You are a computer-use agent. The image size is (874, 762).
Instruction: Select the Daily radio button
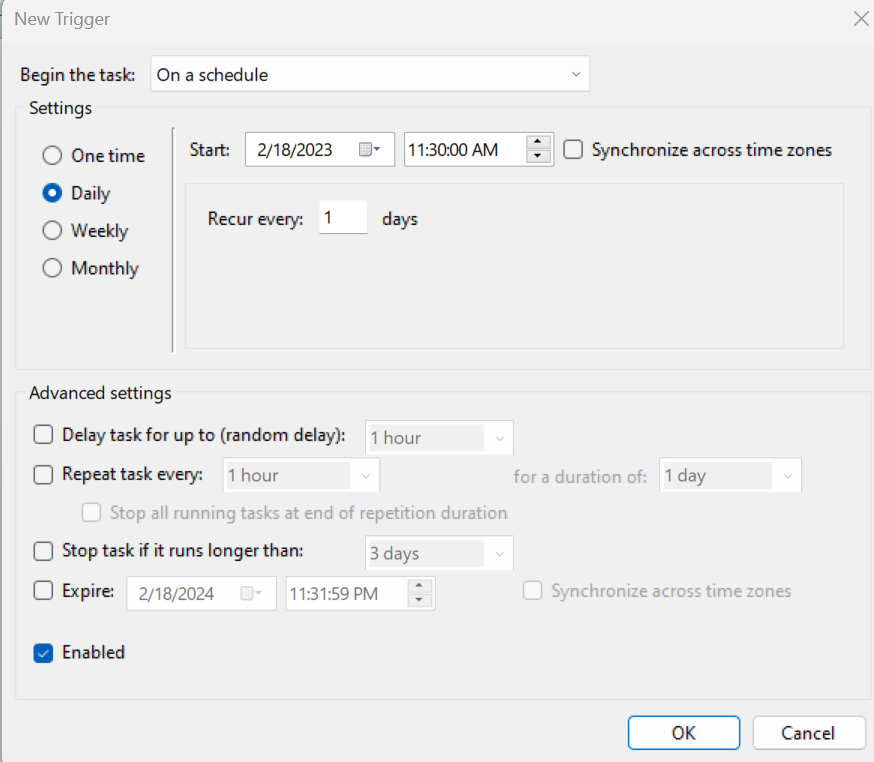pyautogui.click(x=52, y=193)
